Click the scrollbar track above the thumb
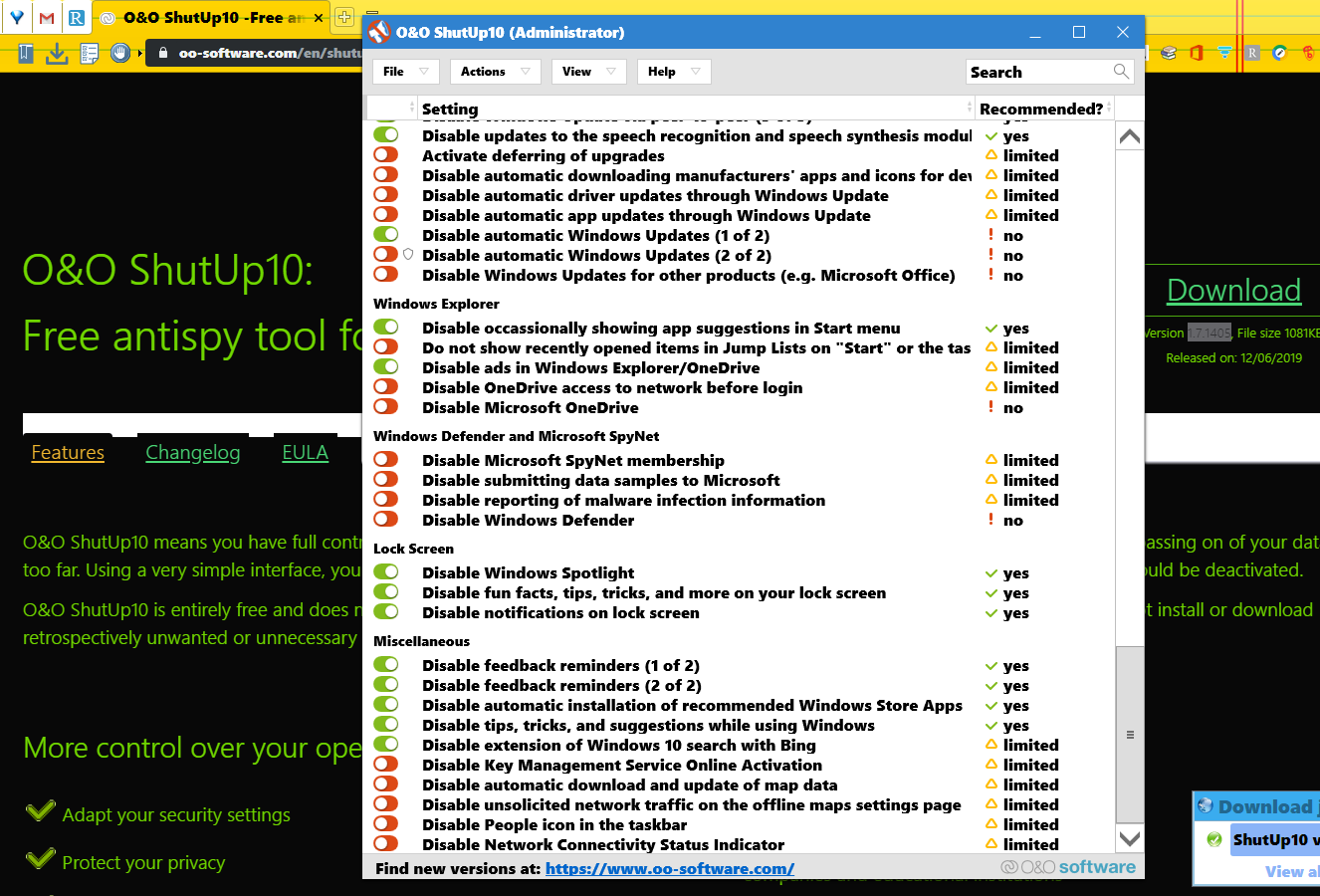1320x896 pixels. point(1130,398)
